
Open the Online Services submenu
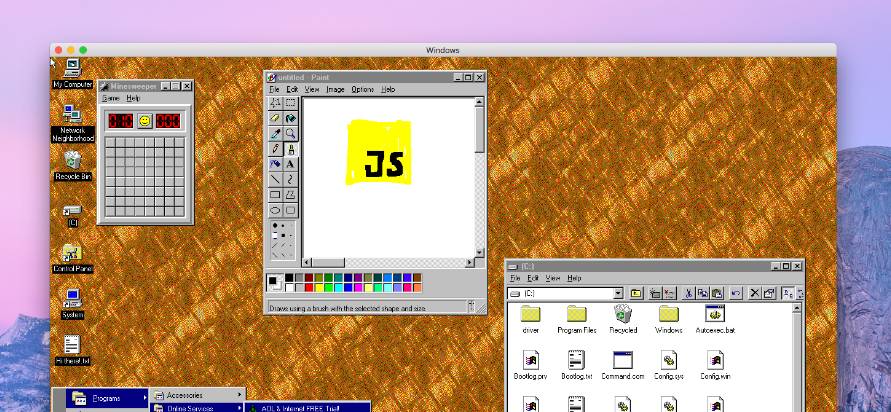pos(197,407)
